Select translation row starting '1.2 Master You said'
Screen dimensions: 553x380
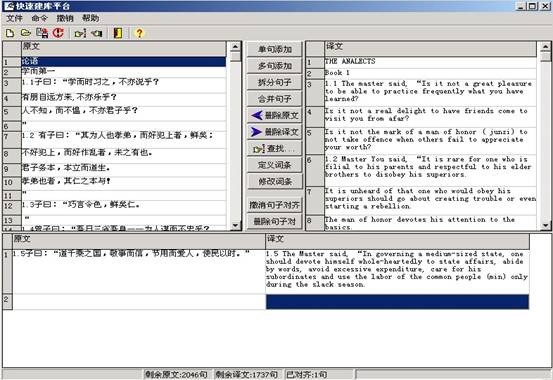coord(430,170)
